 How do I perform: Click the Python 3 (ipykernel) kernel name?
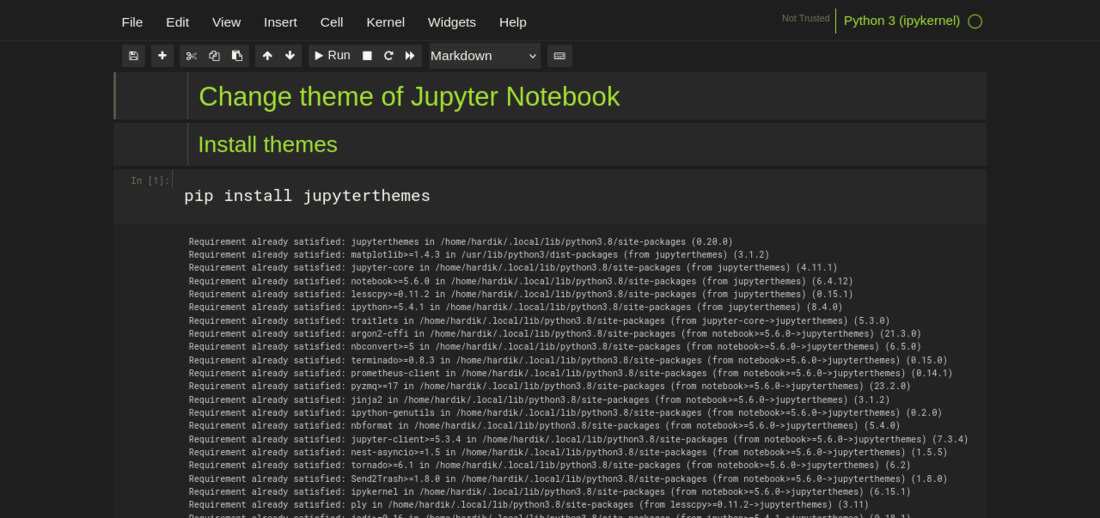(901, 21)
